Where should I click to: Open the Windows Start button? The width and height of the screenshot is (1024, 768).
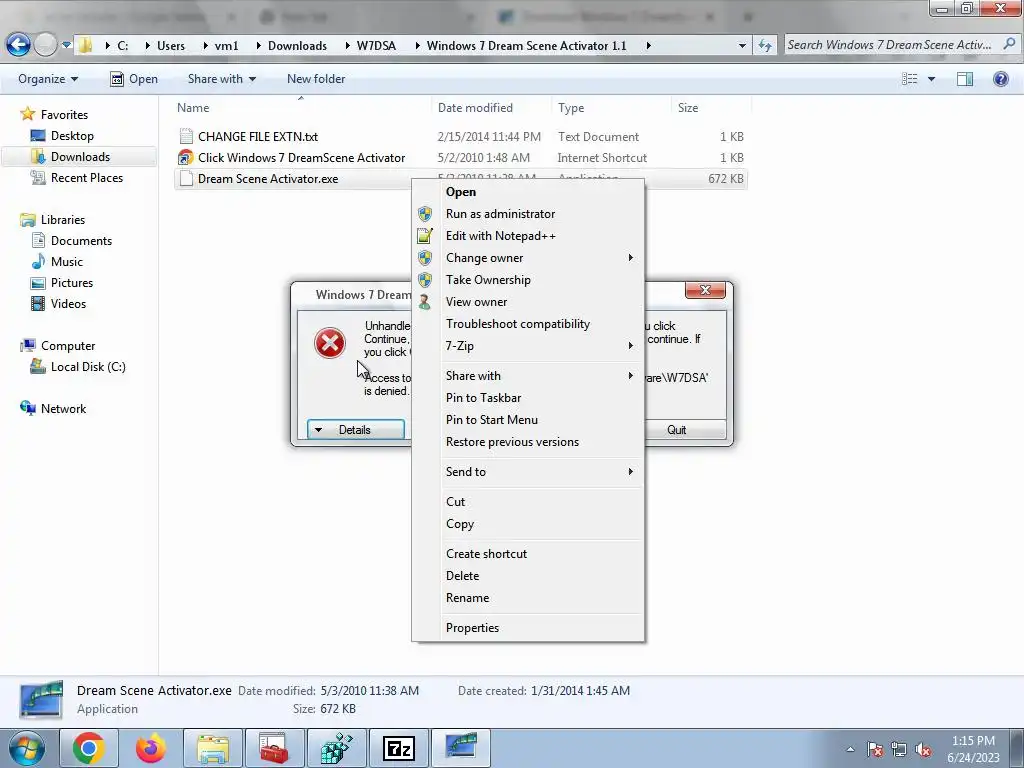pyautogui.click(x=25, y=748)
